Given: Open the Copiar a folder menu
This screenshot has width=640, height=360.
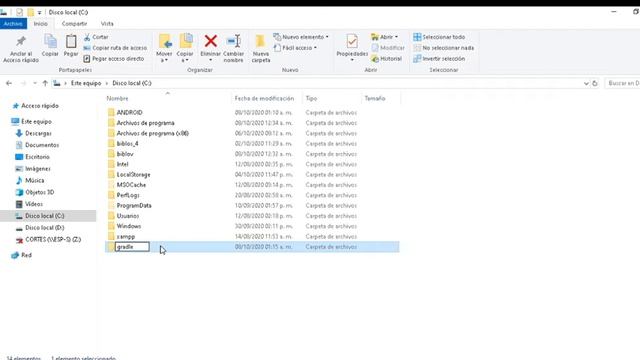Looking at the screenshot, I should pyautogui.click(x=185, y=49).
